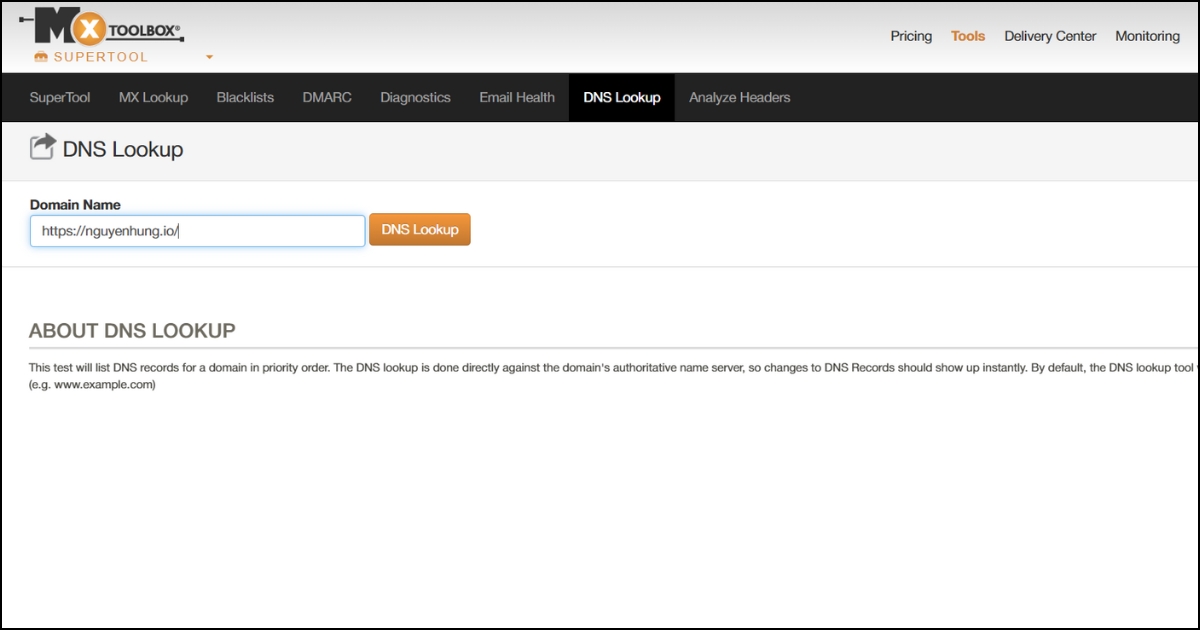The image size is (1200, 630).
Task: Click the small orange SuperTool icon
Action: coord(41,57)
